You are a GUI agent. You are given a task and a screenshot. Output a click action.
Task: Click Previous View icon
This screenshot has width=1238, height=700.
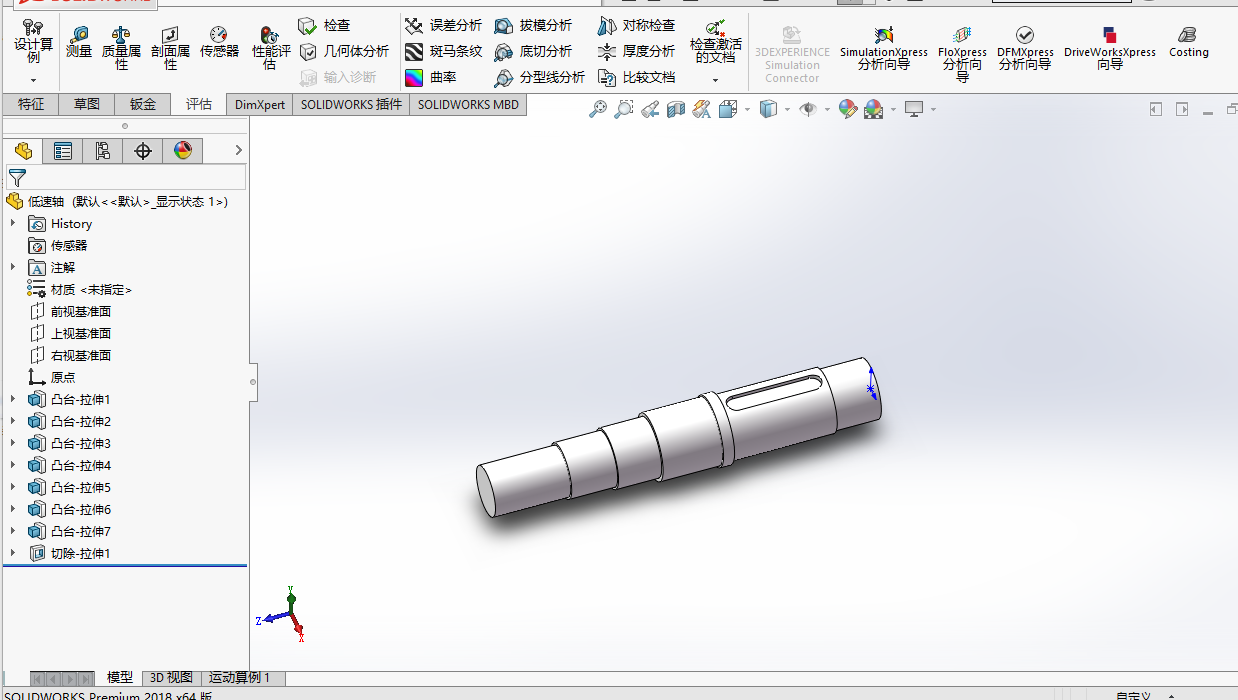pos(650,109)
